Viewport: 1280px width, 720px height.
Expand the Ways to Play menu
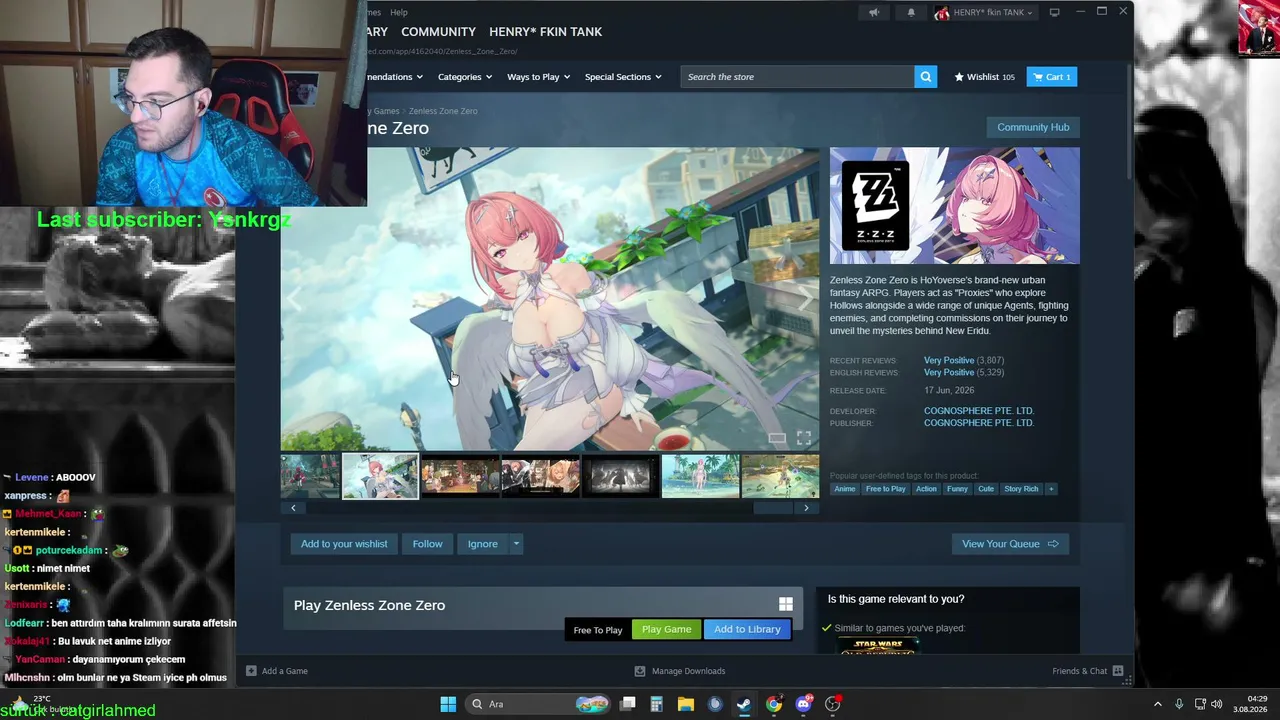point(539,77)
